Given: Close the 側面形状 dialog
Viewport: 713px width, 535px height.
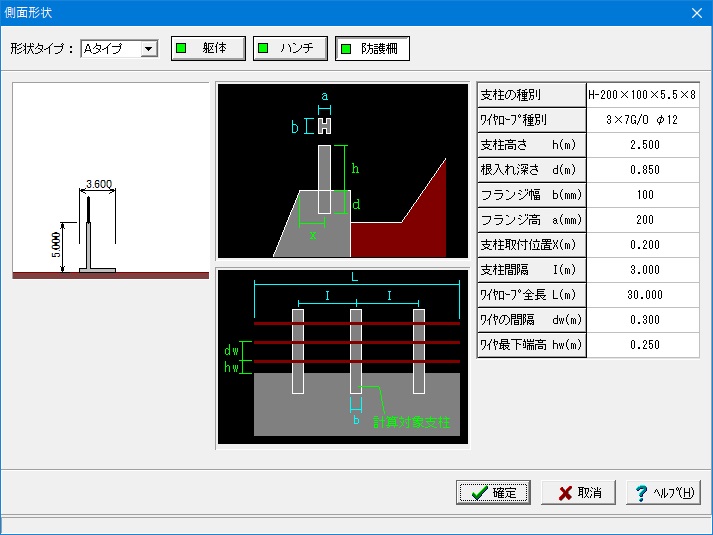Looking at the screenshot, I should pos(697,13).
